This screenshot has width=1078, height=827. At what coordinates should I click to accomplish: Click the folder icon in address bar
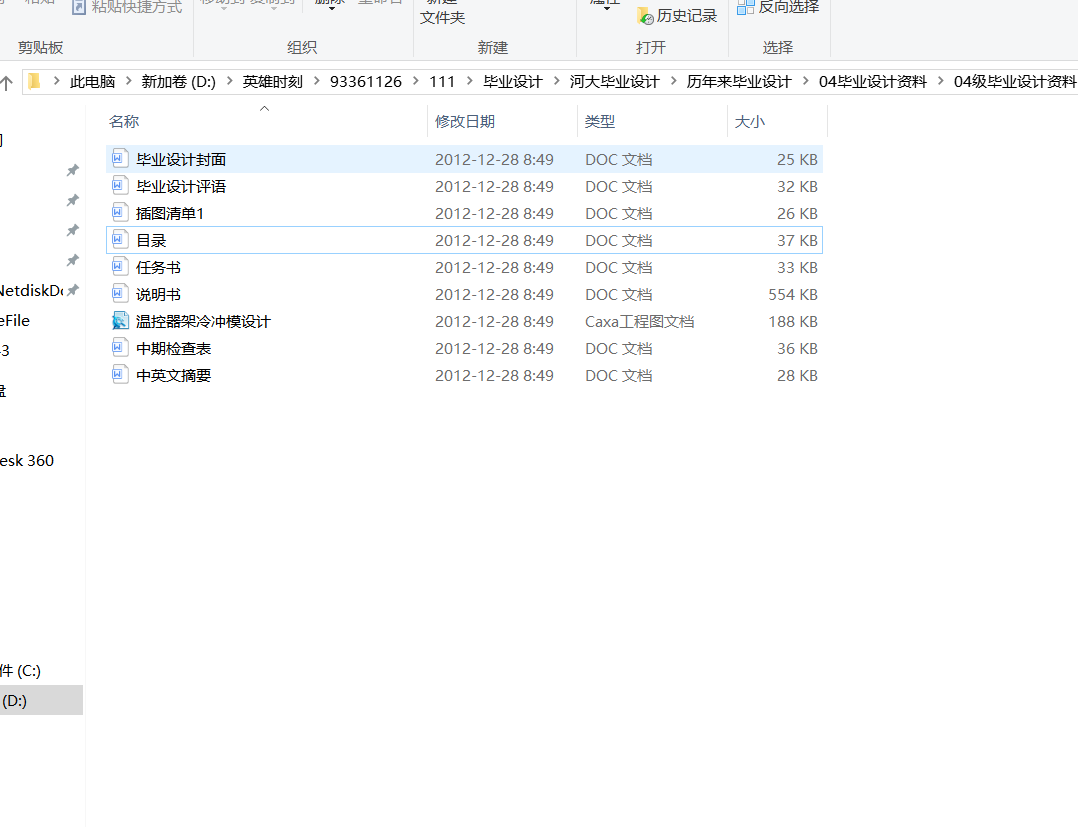[x=34, y=82]
